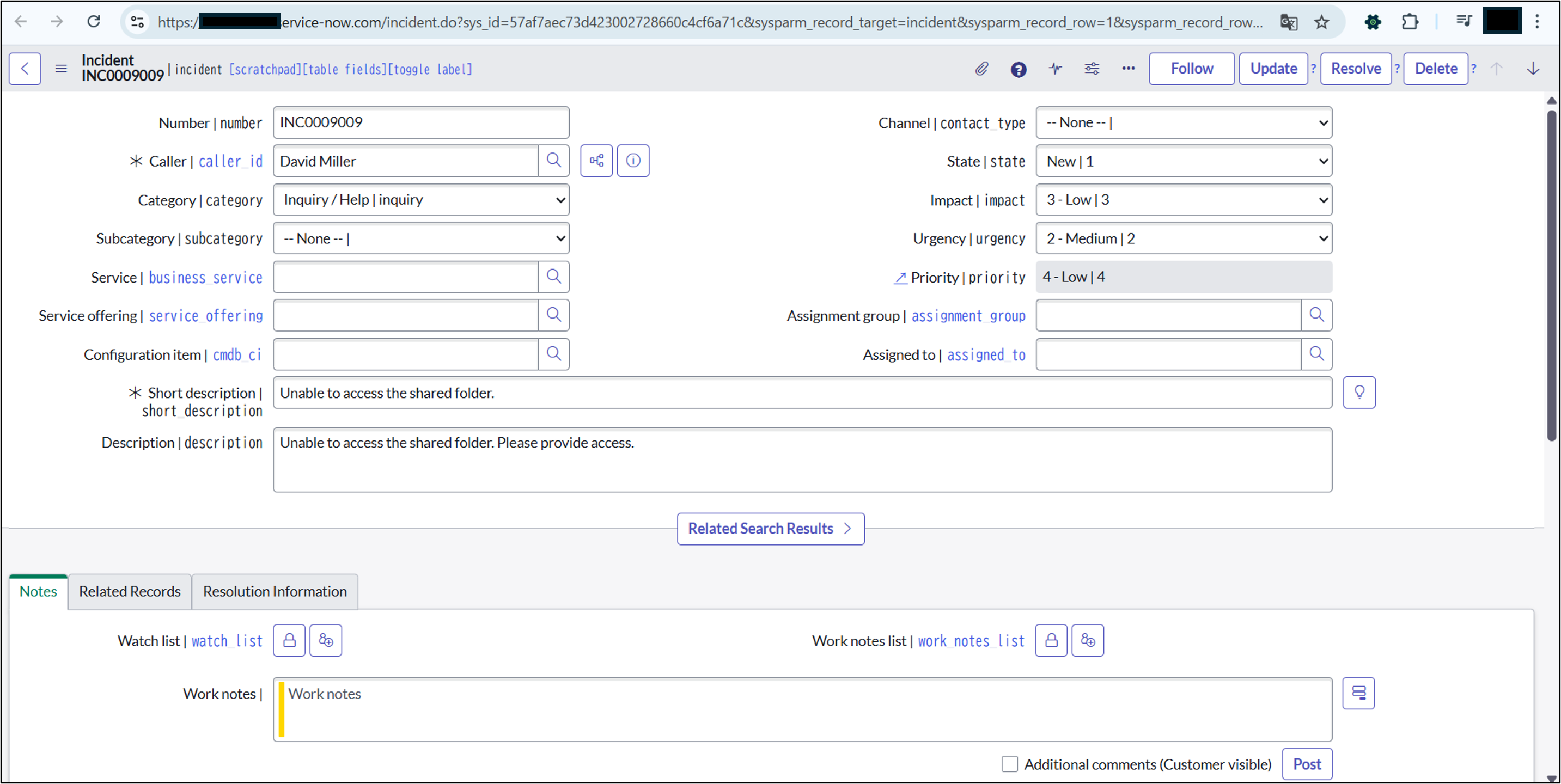Screen dimensions: 1561x784
Task: Open the State dropdown
Action: (1184, 161)
